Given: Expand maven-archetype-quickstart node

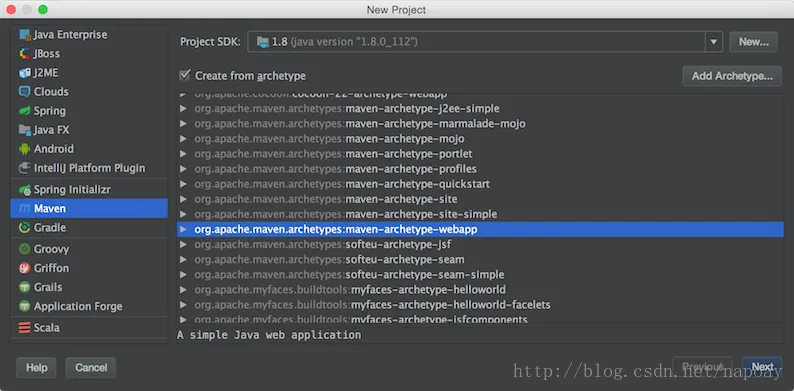Looking at the screenshot, I should coord(183,184).
